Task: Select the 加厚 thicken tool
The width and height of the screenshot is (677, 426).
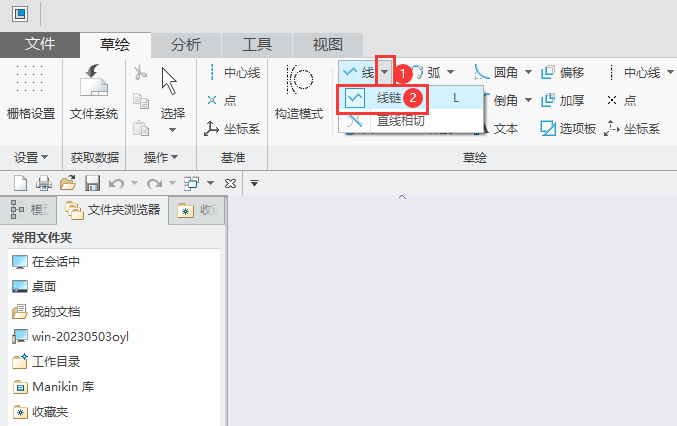Action: pos(563,101)
